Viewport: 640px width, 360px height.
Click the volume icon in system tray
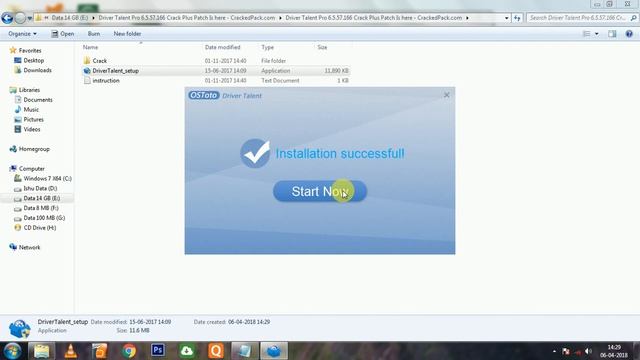pos(588,351)
